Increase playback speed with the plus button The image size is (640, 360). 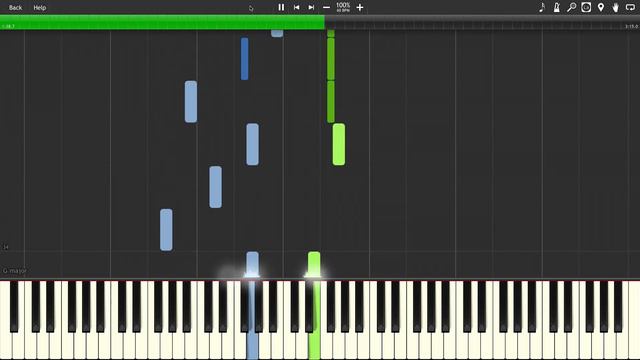tap(360, 7)
